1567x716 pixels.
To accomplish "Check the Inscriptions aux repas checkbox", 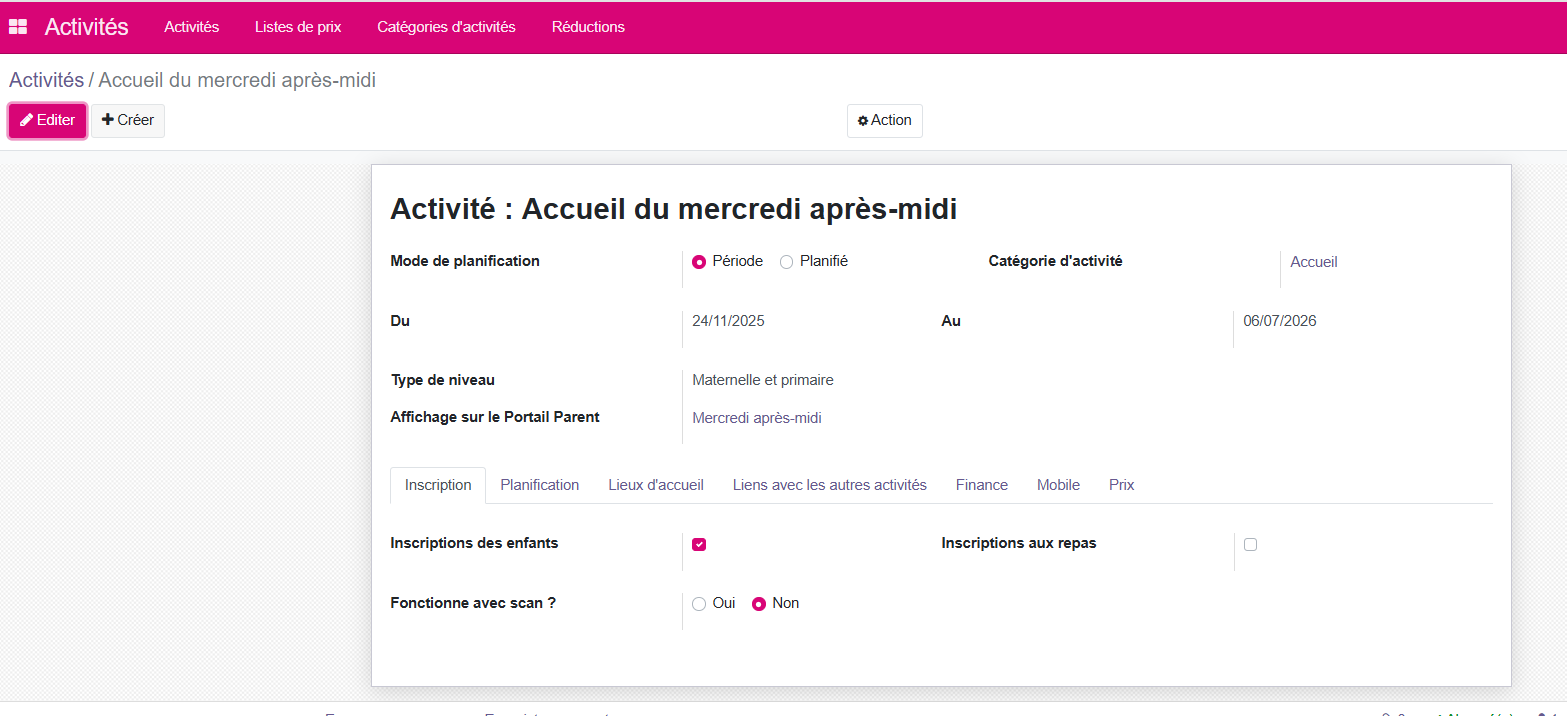I will coord(1250,543).
